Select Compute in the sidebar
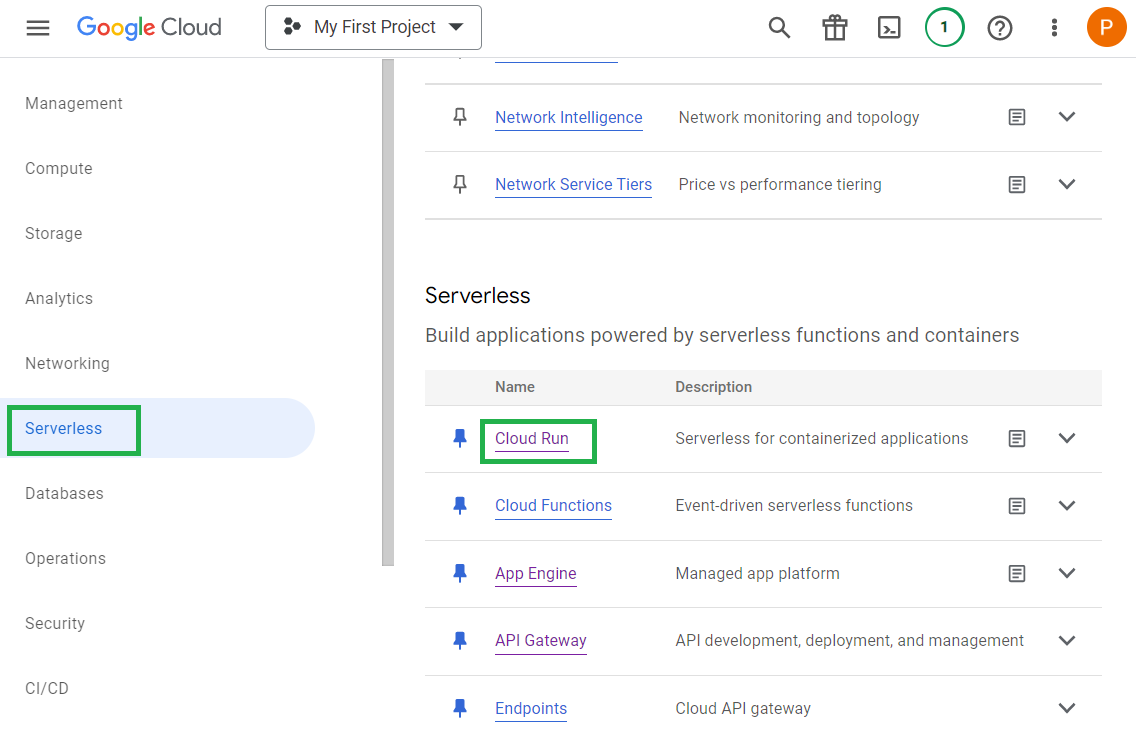 click(59, 169)
